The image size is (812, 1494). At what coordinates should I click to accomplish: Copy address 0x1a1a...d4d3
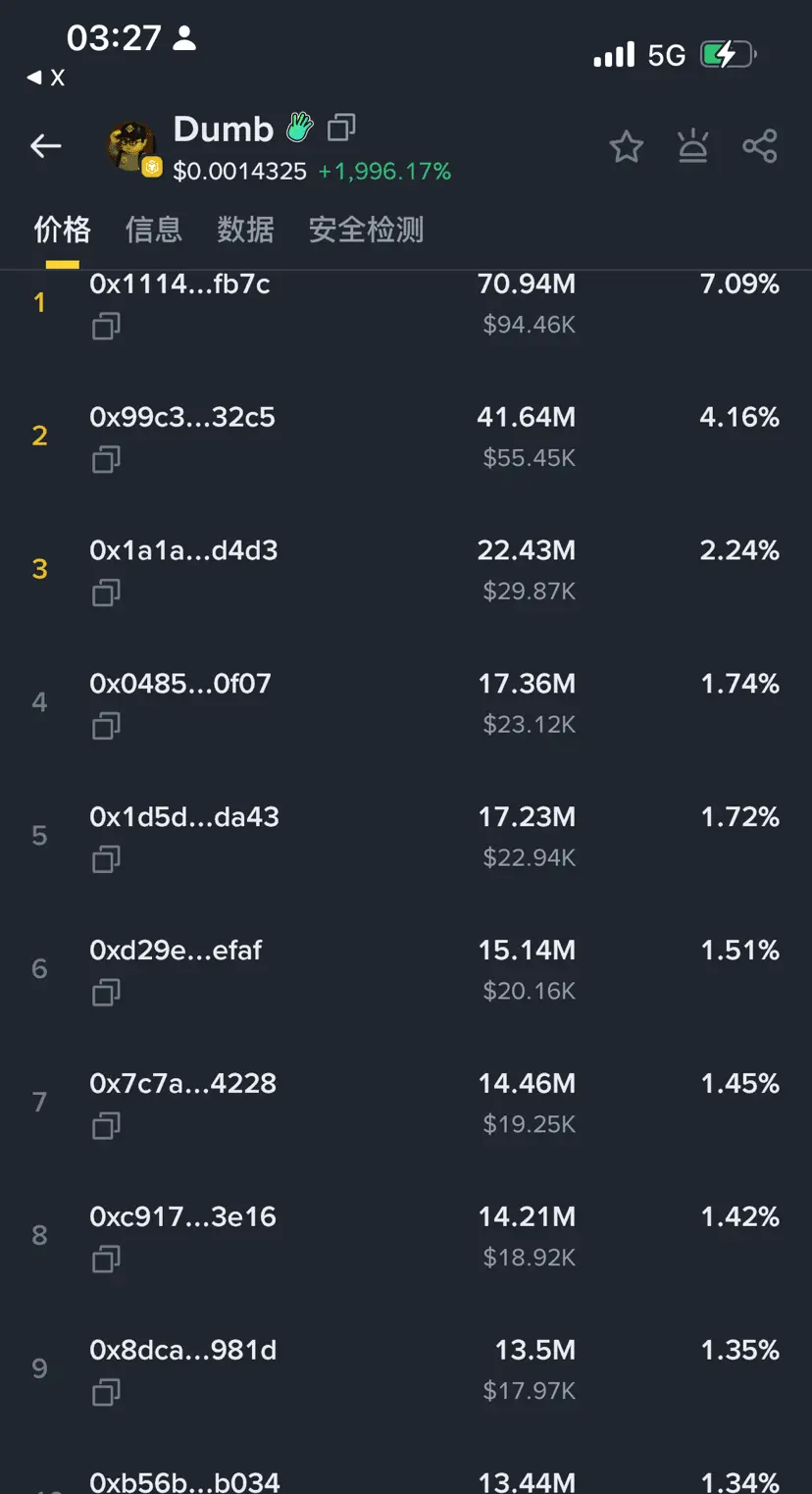point(106,592)
